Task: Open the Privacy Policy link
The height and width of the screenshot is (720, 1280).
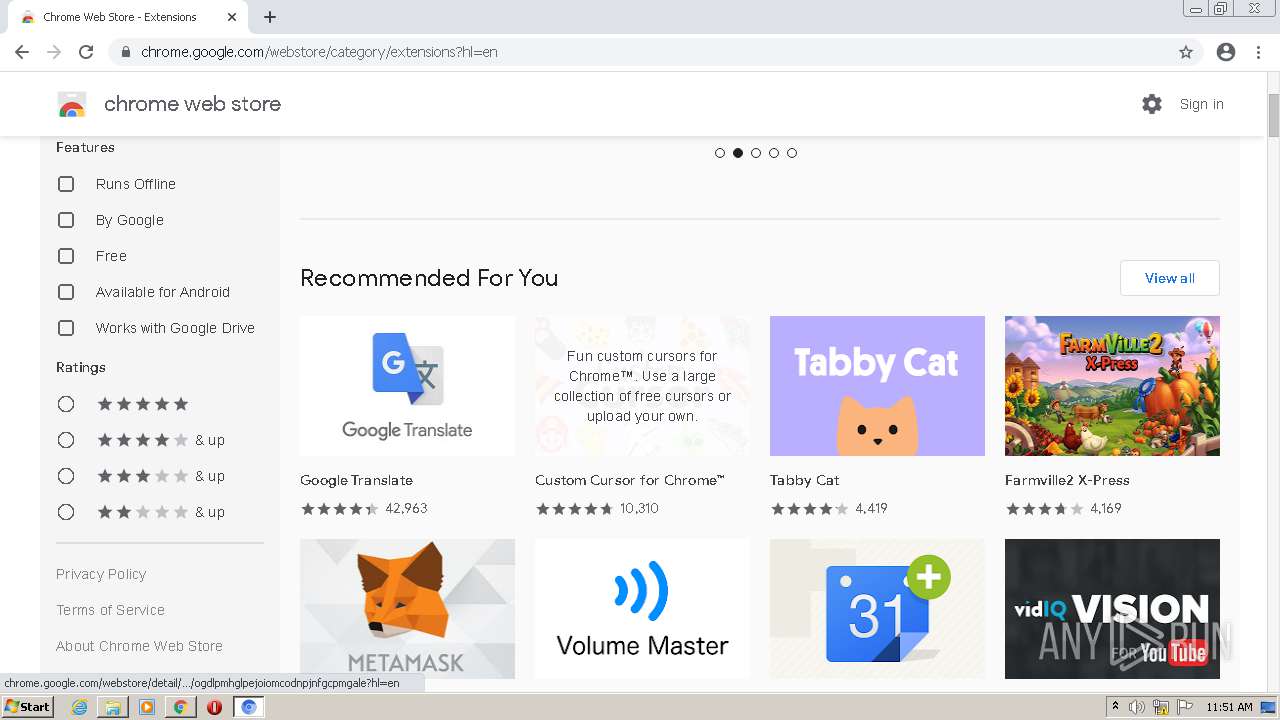Action: (x=101, y=574)
